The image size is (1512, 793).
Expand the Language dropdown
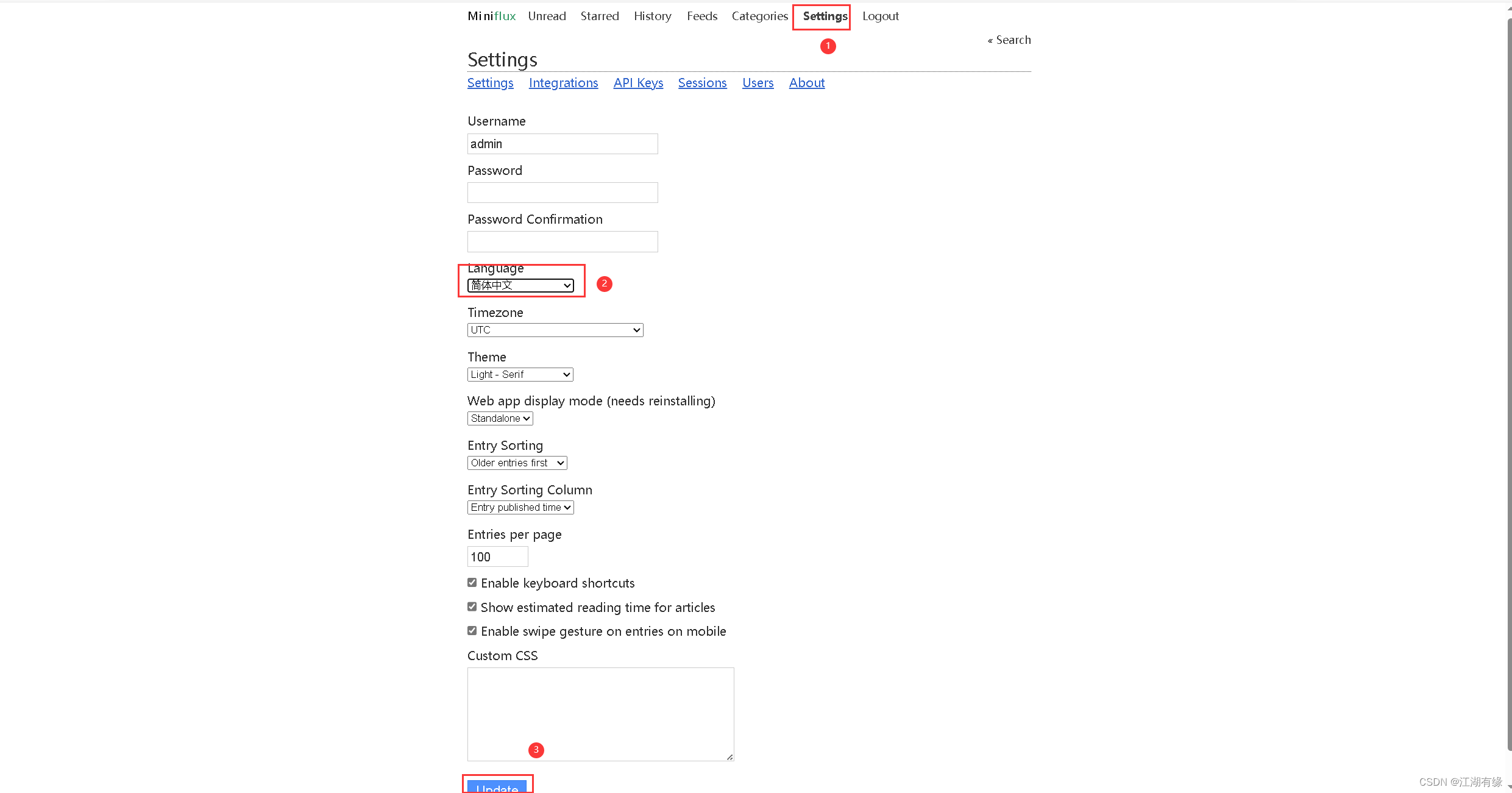520,285
